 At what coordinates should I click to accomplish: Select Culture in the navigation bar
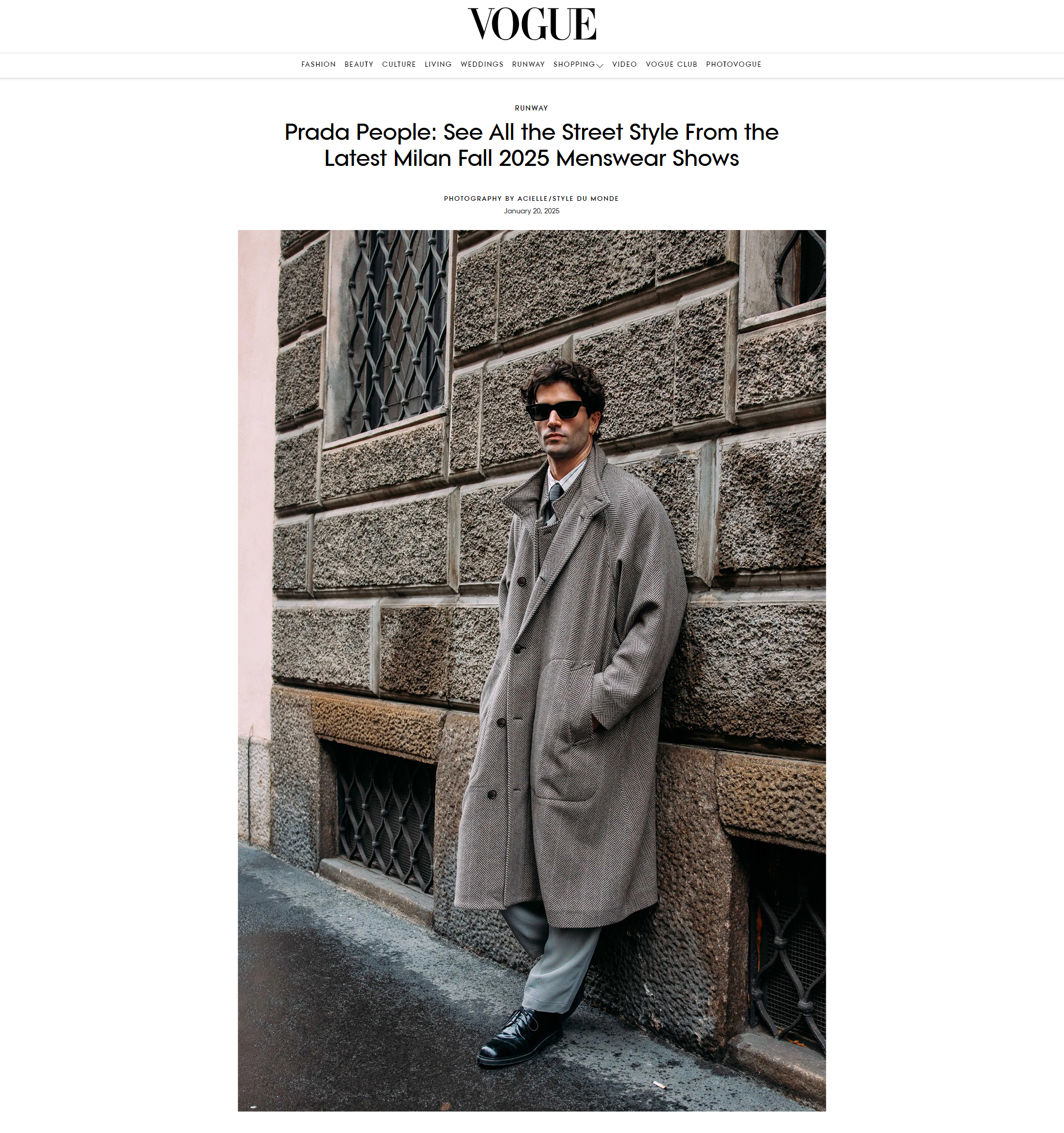(399, 64)
